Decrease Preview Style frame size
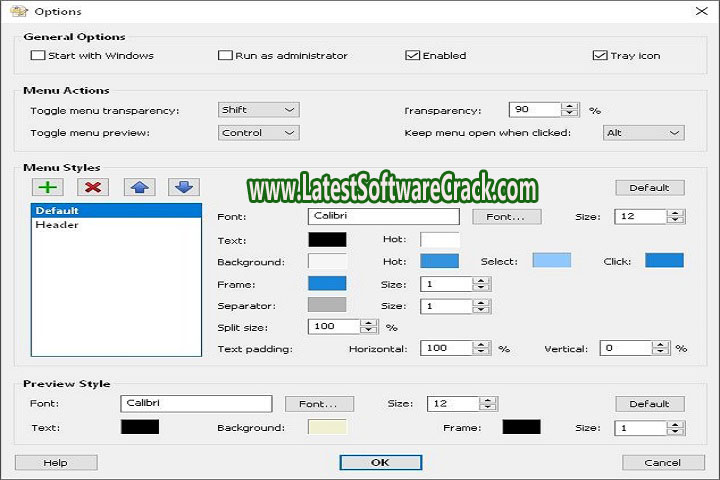 pyautogui.click(x=675, y=431)
